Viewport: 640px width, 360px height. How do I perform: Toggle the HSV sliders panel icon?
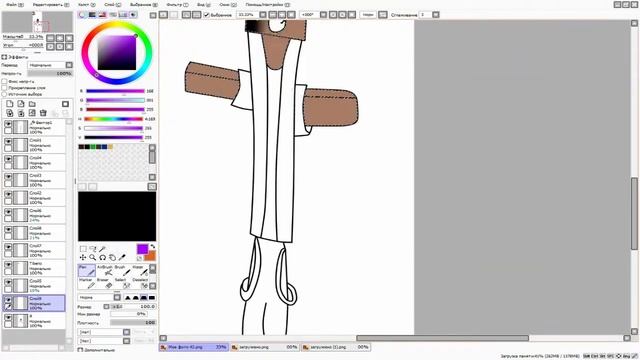102,15
